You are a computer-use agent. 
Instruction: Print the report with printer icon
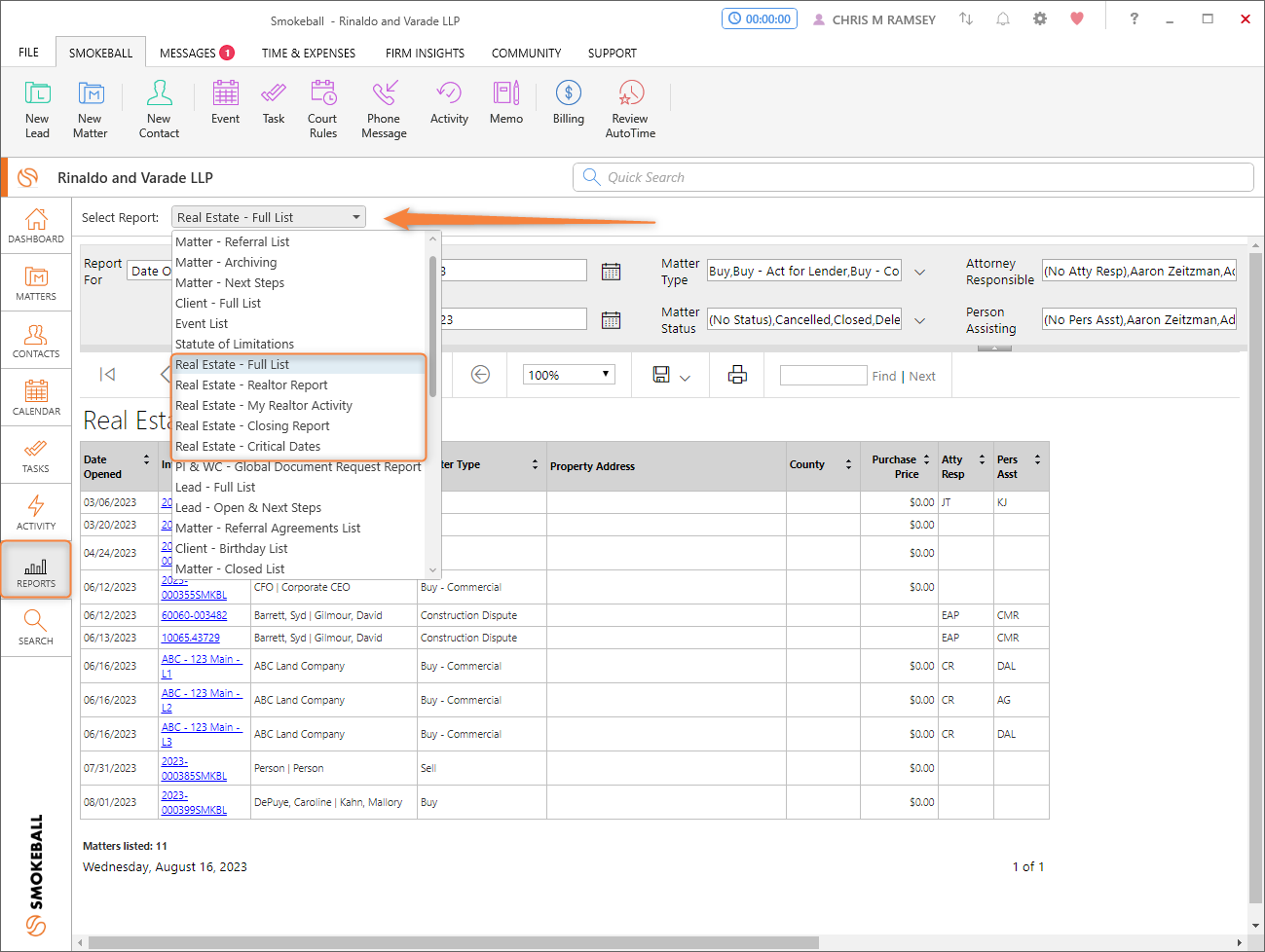(737, 375)
